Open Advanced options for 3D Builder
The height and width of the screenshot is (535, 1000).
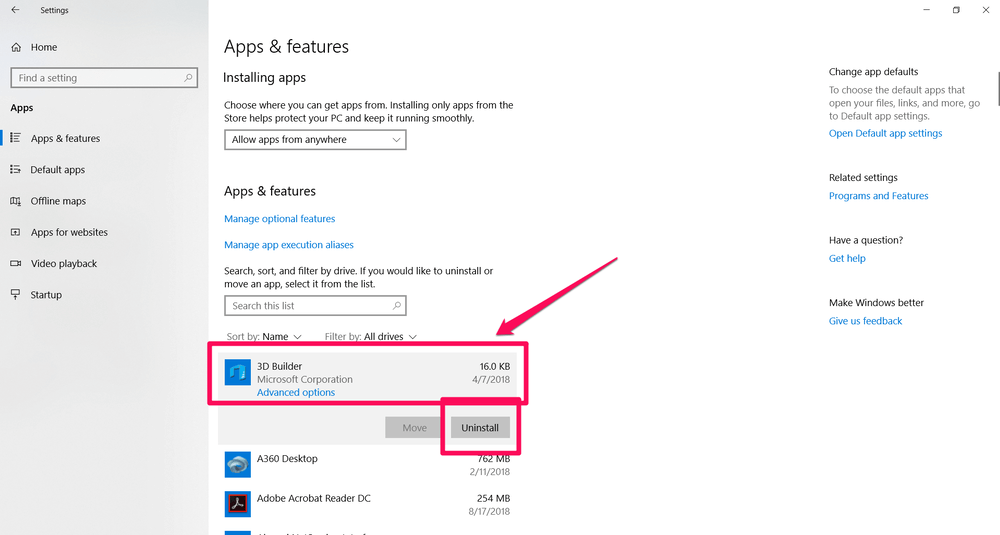[x=296, y=393]
